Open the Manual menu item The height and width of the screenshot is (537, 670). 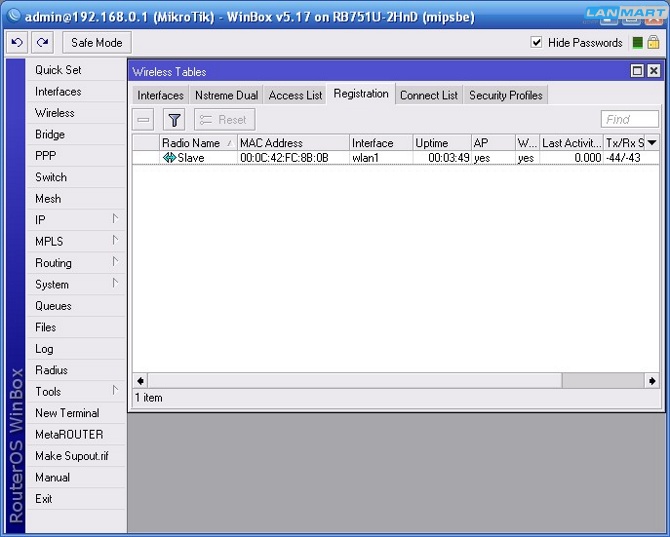tap(76, 477)
